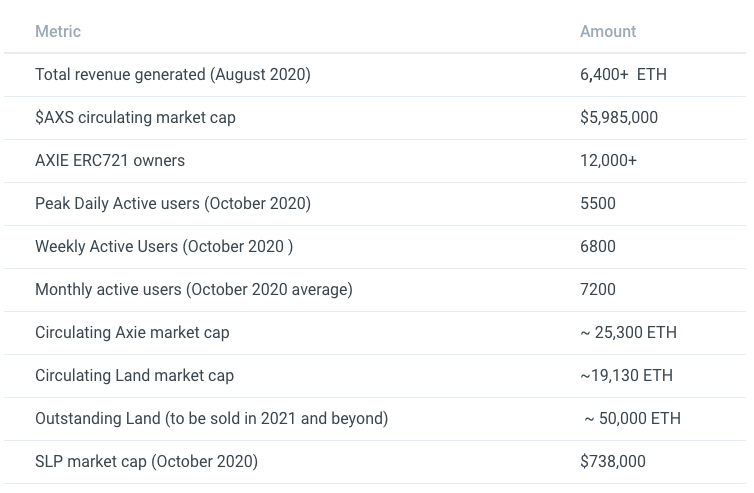The width and height of the screenshot is (754, 493).
Task: Click the 6,400+ ETH amount
Action: pyautogui.click(x=623, y=75)
